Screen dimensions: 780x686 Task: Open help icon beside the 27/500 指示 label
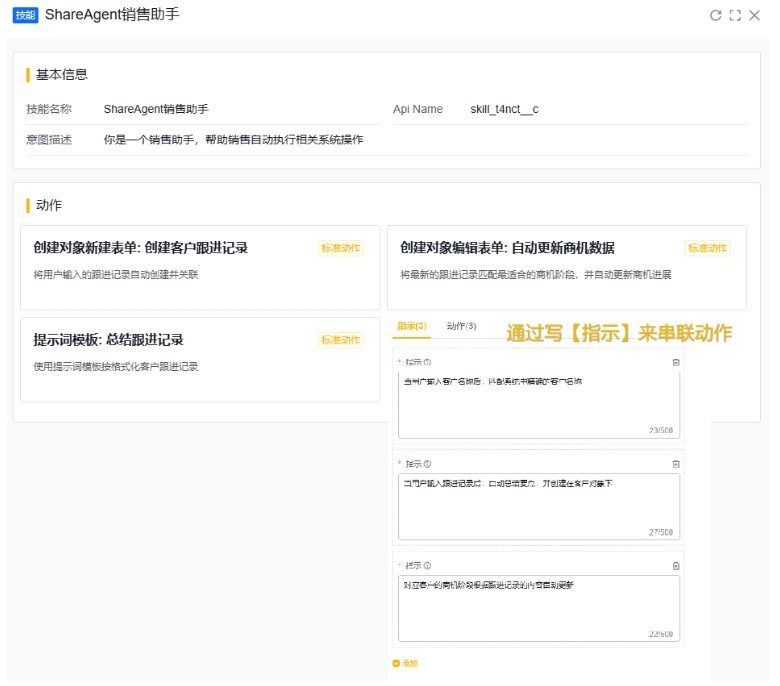click(427, 464)
